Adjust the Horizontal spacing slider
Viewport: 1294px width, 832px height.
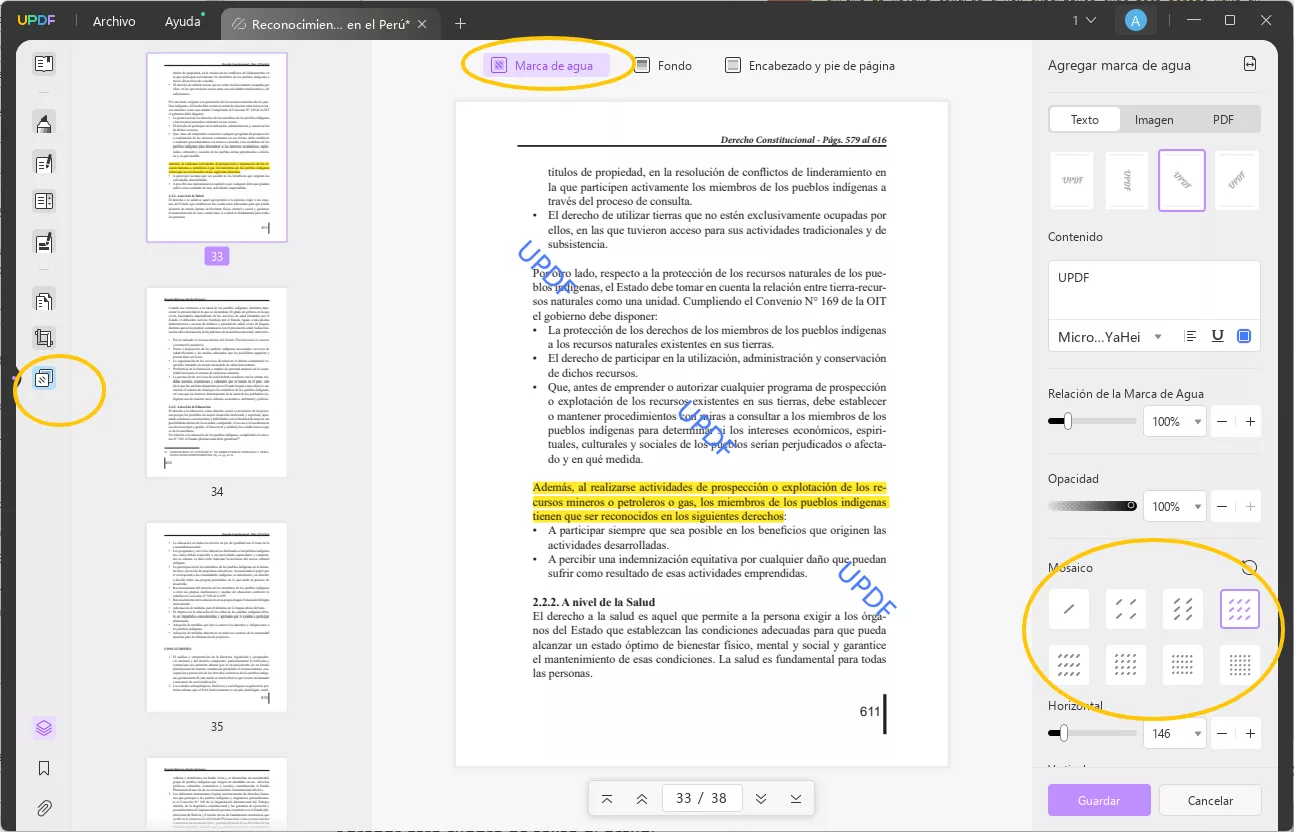(1092, 734)
